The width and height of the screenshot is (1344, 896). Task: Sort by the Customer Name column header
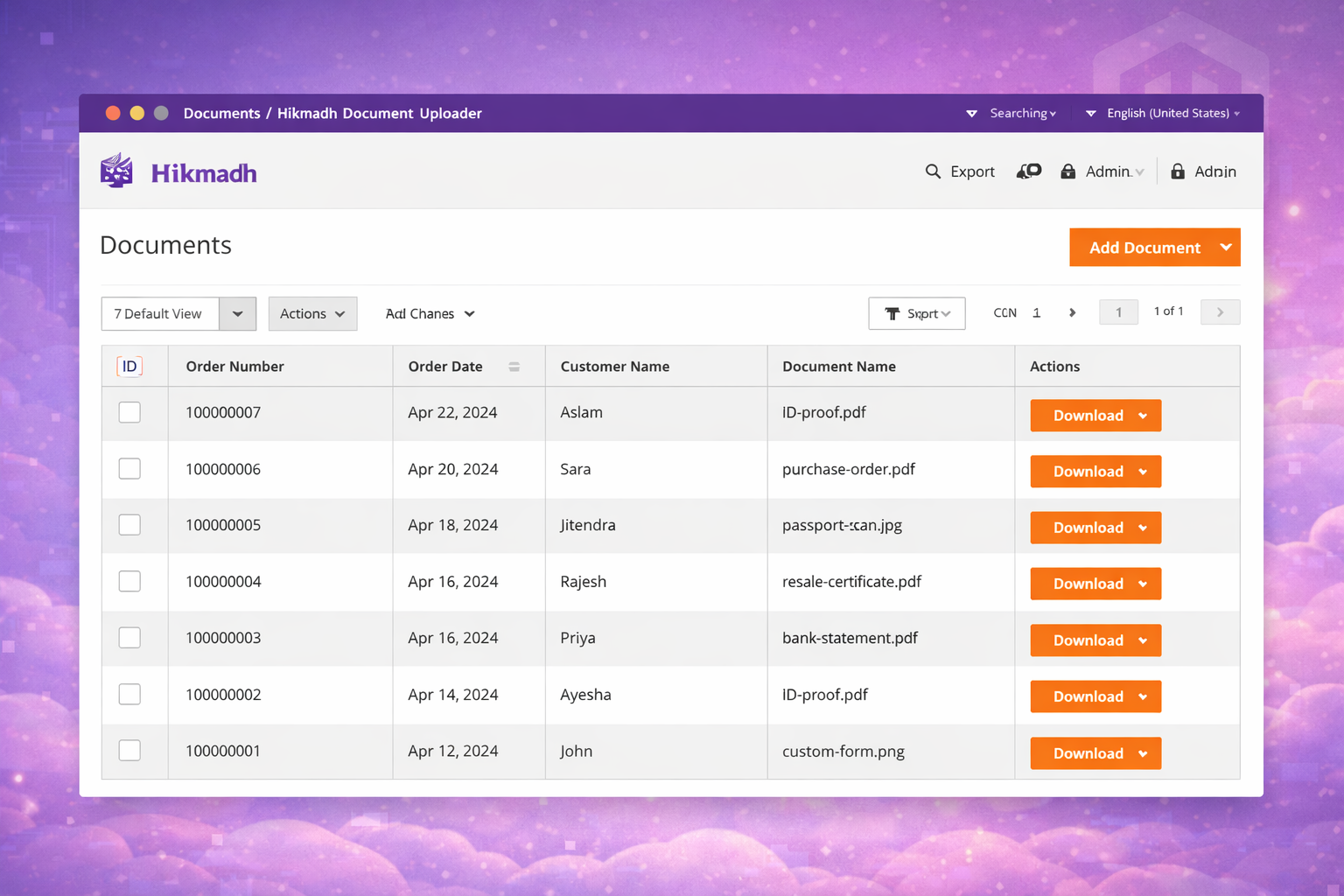click(614, 367)
